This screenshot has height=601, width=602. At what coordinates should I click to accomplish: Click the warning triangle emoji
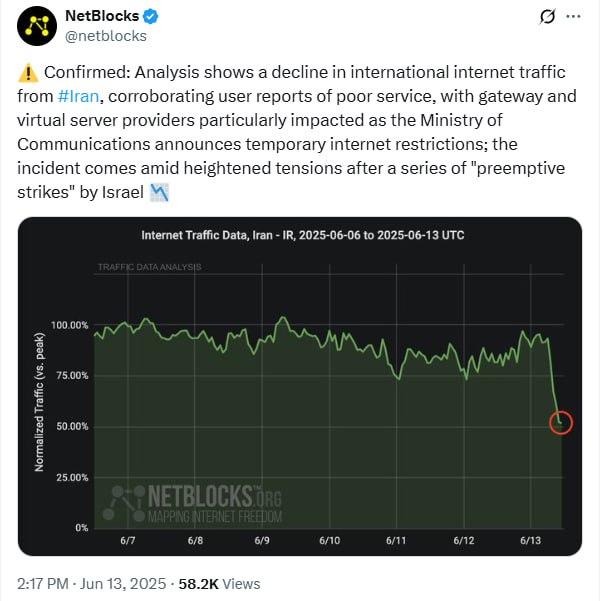tap(28, 73)
